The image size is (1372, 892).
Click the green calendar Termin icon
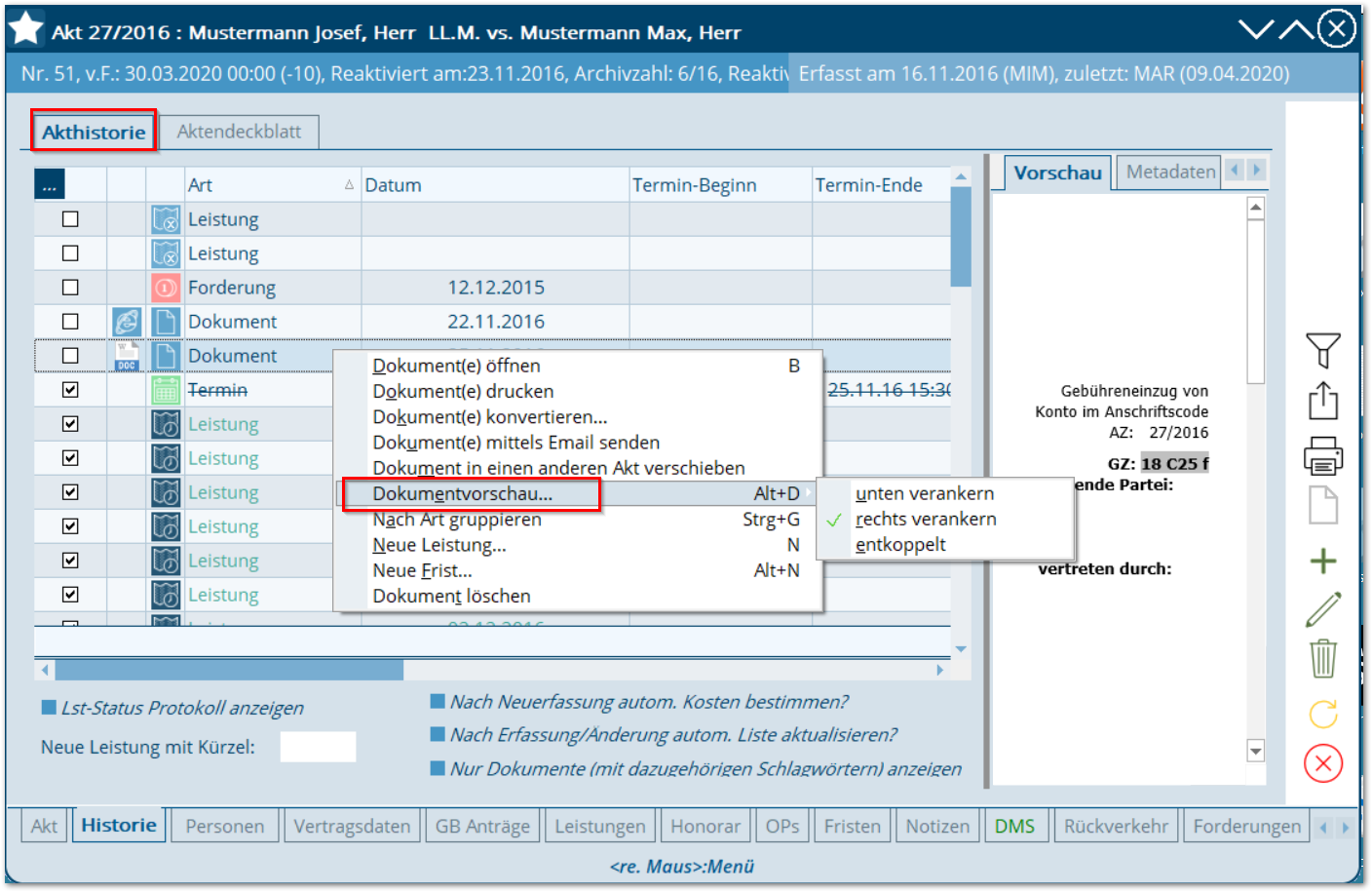166,390
